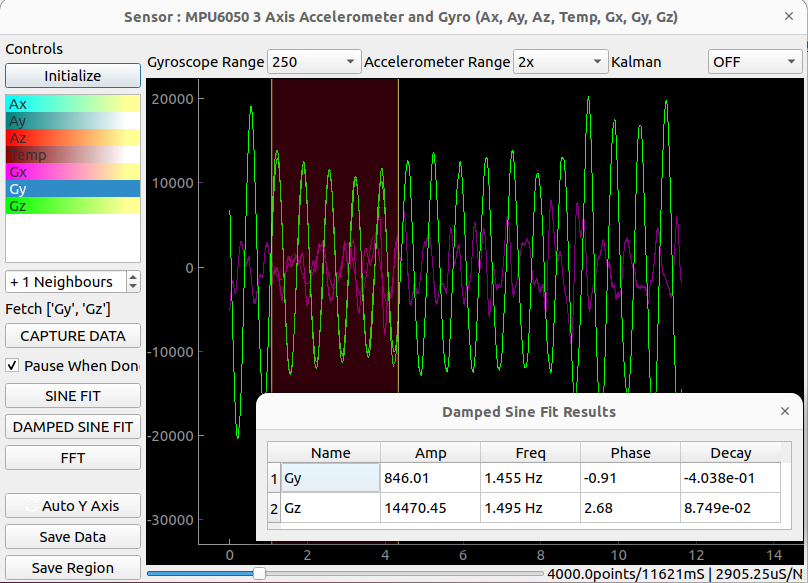Image resolution: width=808 pixels, height=583 pixels.
Task: Open the Gyroscope Range dropdown
Action: 314,62
